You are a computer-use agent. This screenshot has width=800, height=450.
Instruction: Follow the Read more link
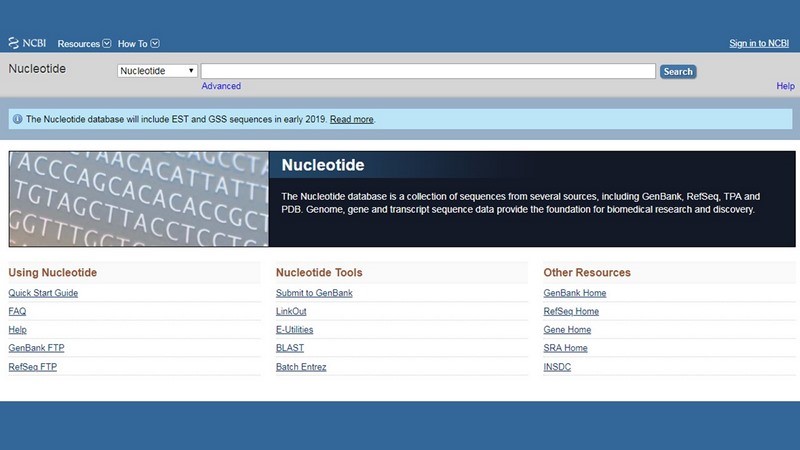pos(351,119)
